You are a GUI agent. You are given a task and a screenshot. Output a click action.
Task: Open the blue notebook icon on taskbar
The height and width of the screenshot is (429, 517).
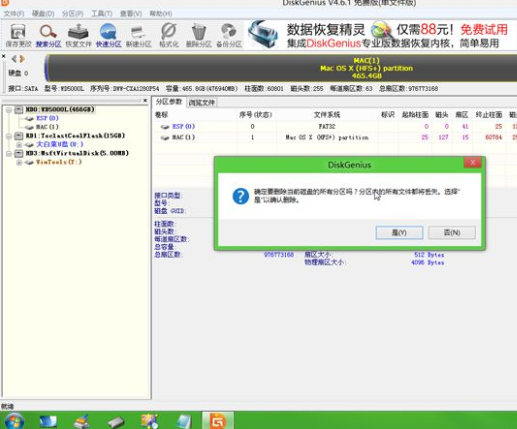point(183,421)
